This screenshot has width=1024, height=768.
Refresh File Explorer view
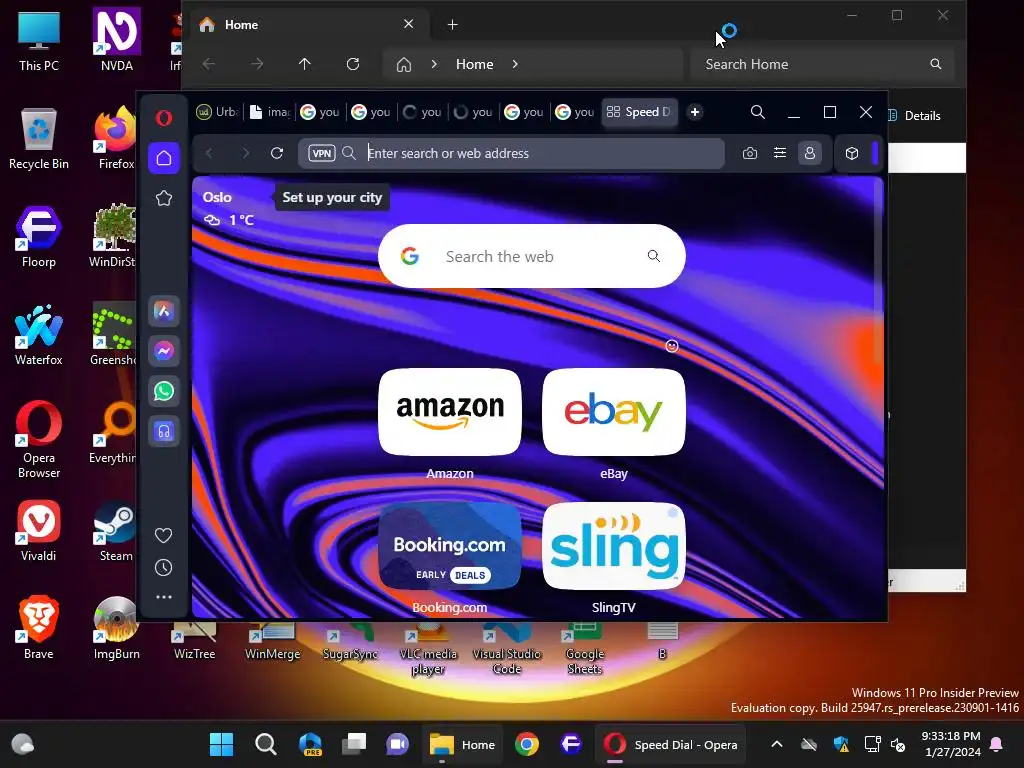(353, 64)
